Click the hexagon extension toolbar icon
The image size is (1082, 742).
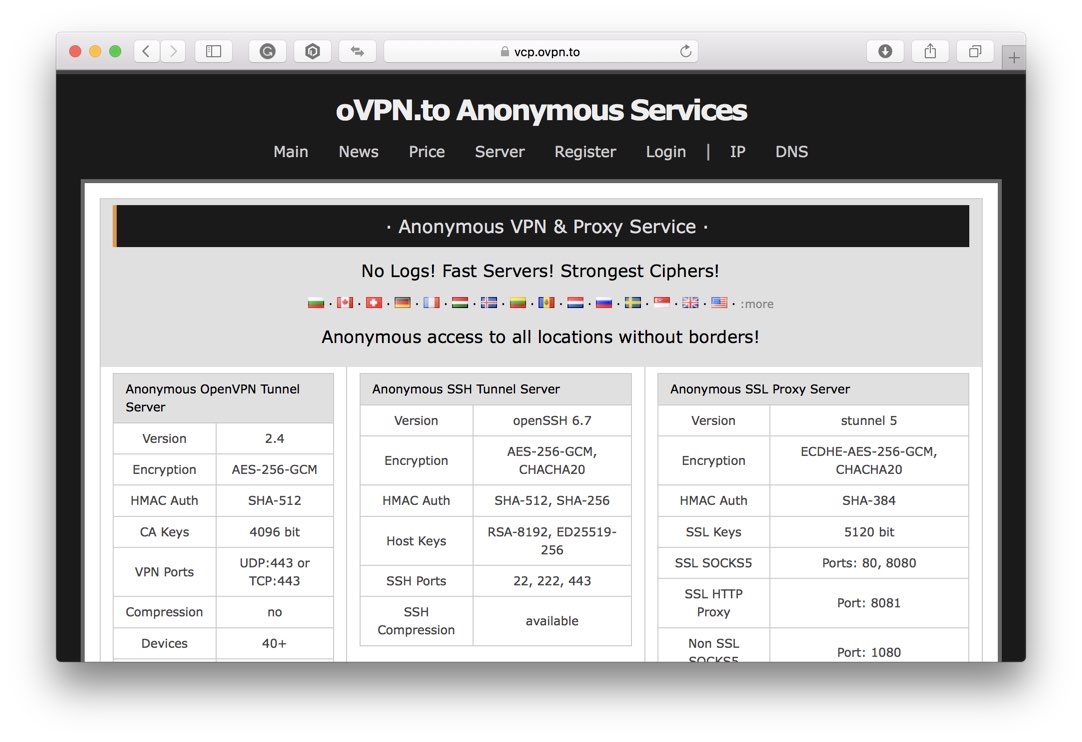[x=313, y=51]
